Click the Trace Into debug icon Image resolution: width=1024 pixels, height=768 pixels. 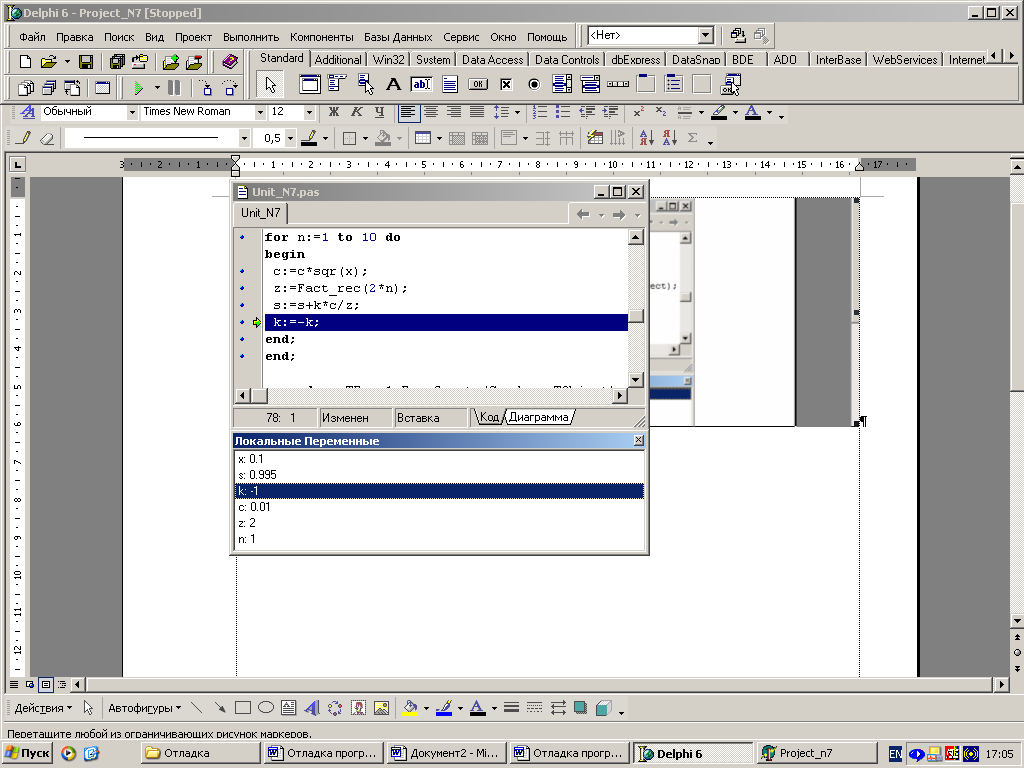(206, 88)
